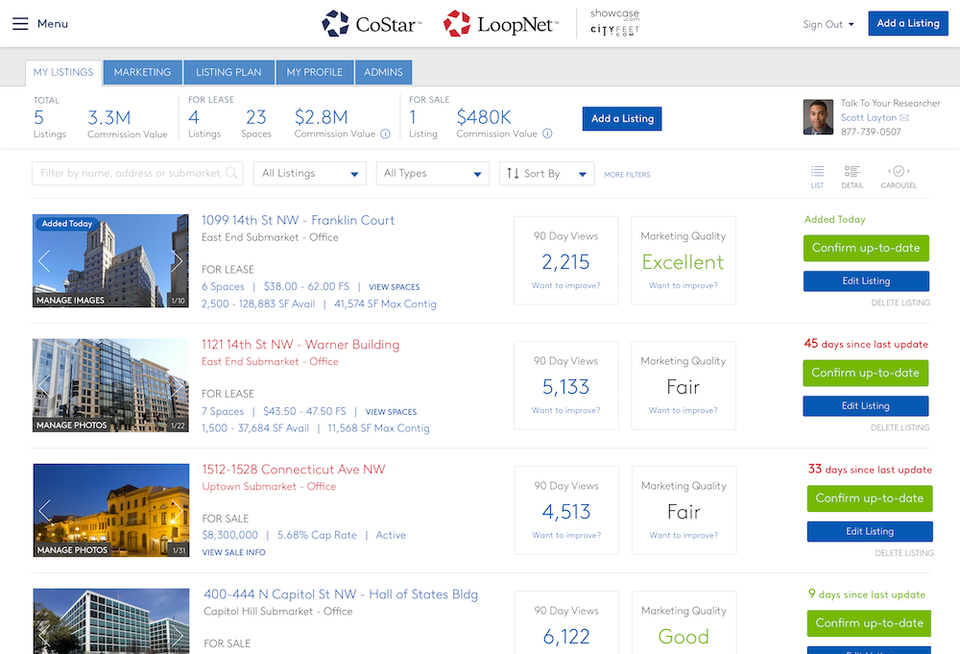Screen dimensions: 960x654
Task: Expand MORE FILTERS
Action: [627, 175]
